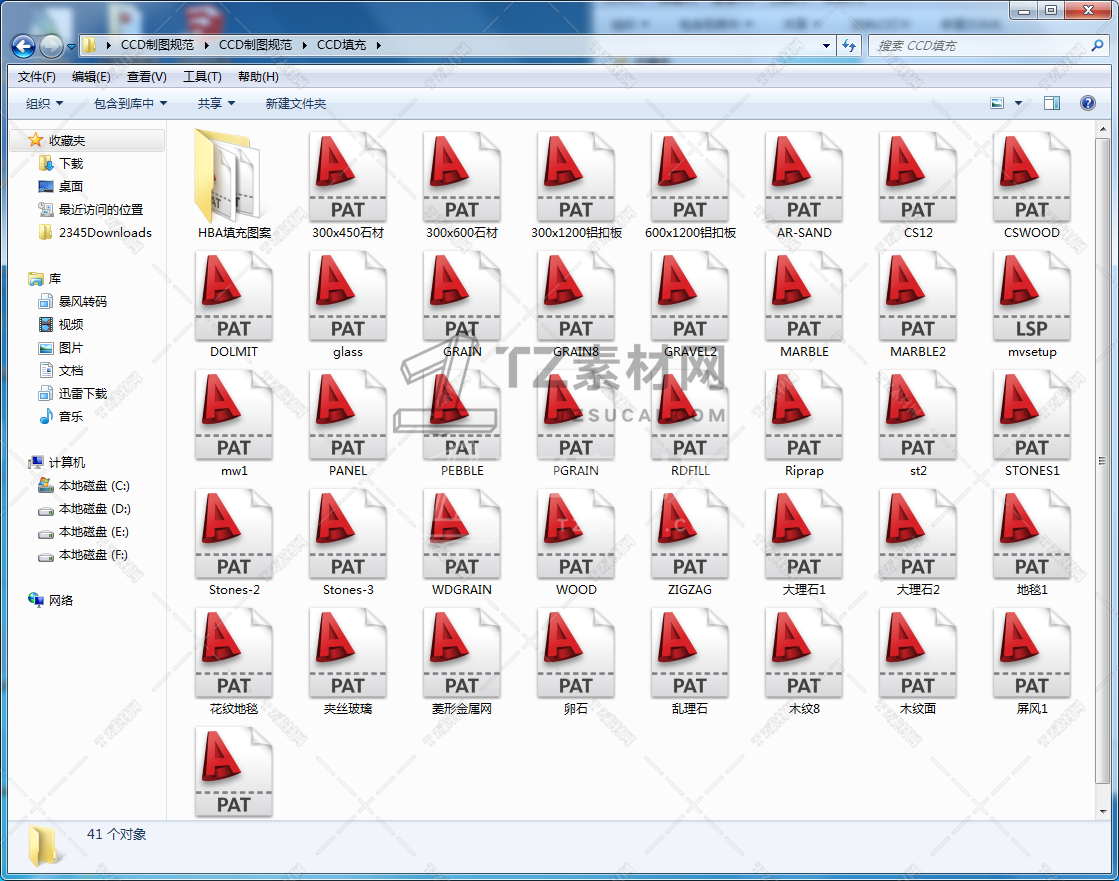The width and height of the screenshot is (1119, 881).
Task: Select the 乱理石 pattern file
Action: click(x=690, y=661)
